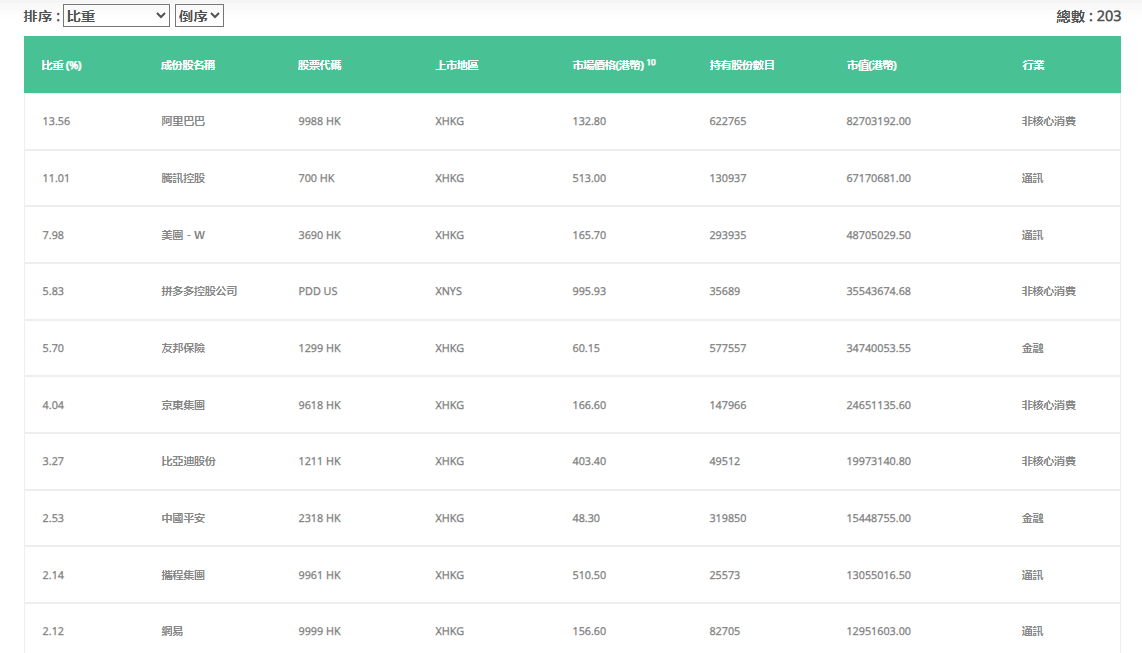
Task: Click the 上市地區 column header
Action: pyautogui.click(x=457, y=66)
